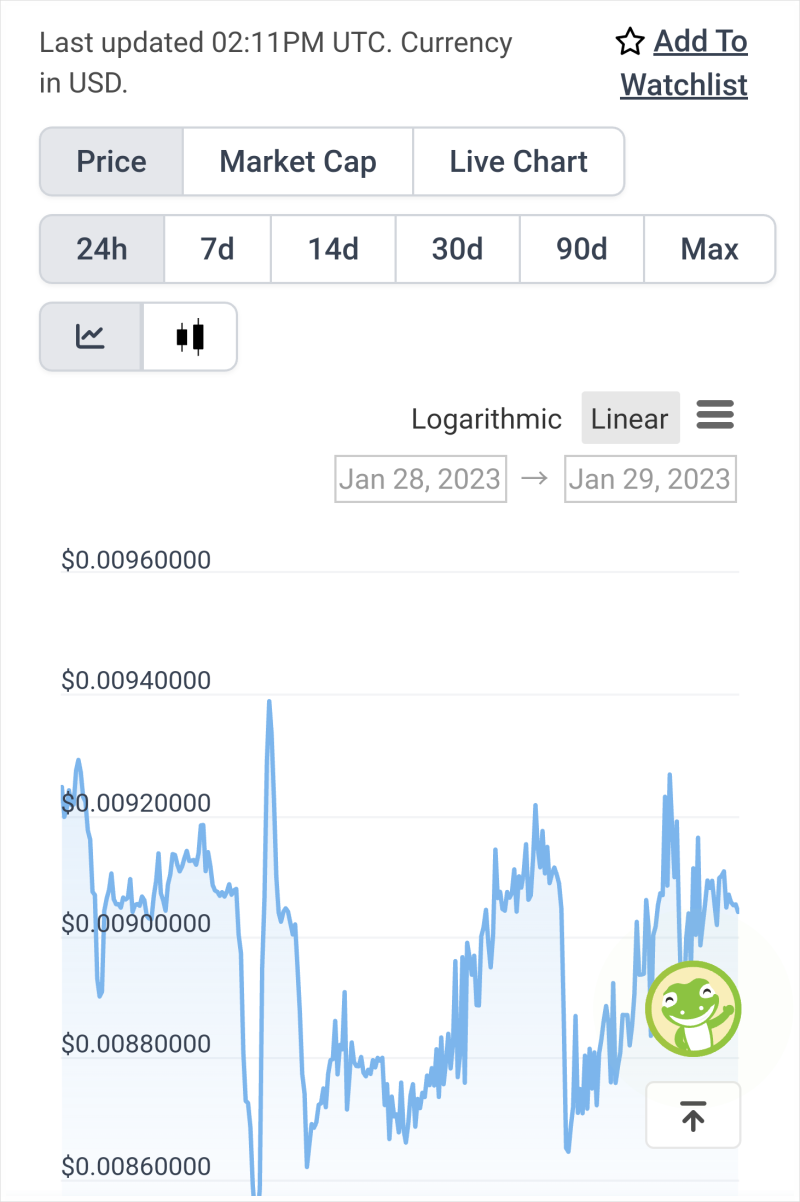Screen dimensions: 800x1202
Task: Edit the end date Jan 29, 2023
Action: coord(650,479)
